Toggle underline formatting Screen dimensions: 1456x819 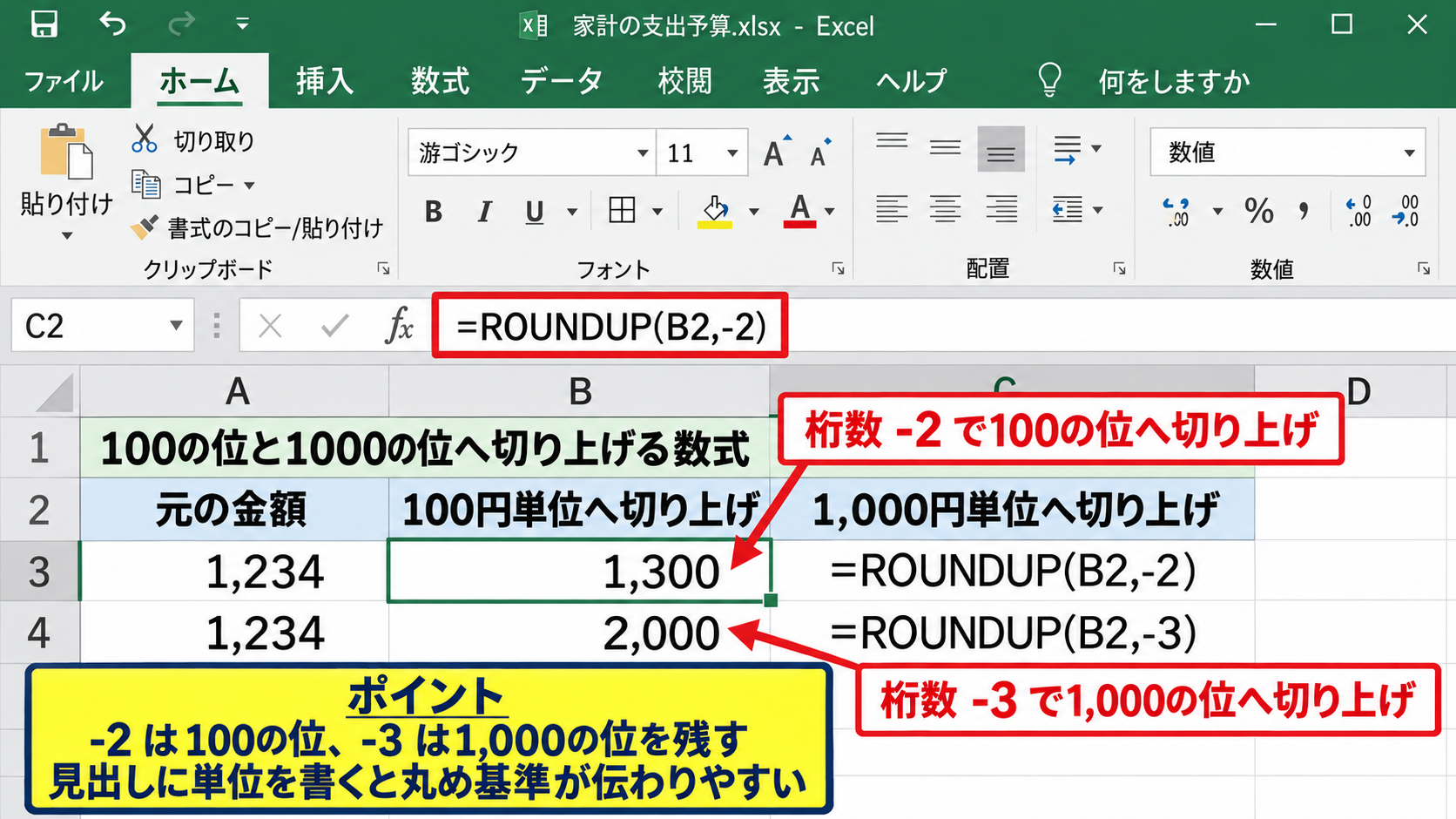tap(535, 211)
